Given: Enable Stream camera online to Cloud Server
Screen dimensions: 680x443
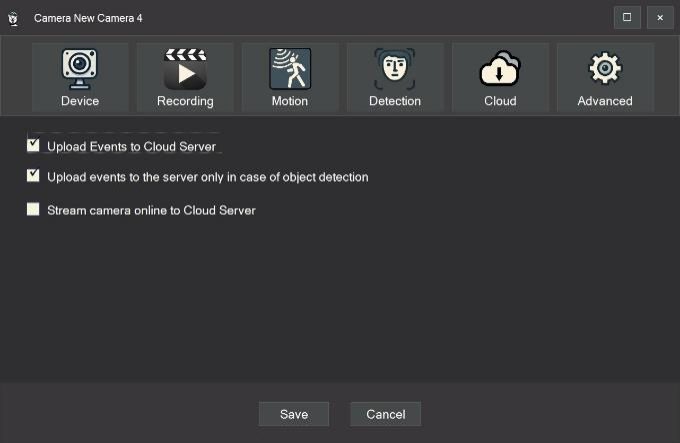Looking at the screenshot, I should 34,210.
